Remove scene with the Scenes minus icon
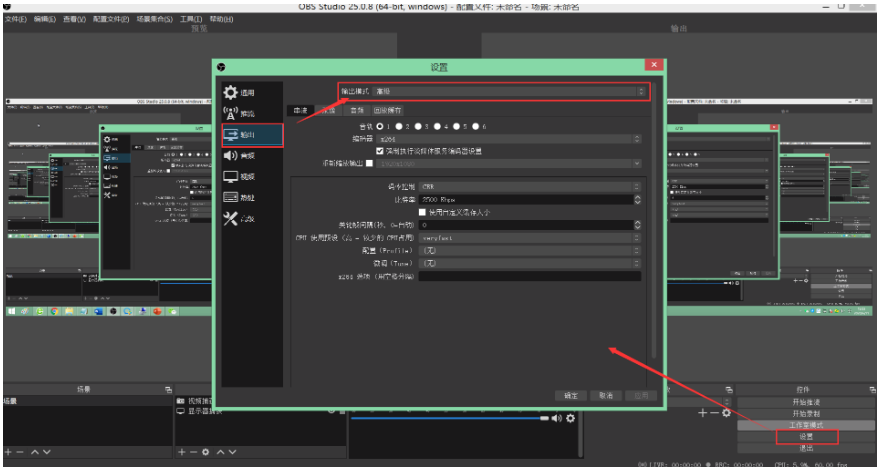 click(20, 452)
